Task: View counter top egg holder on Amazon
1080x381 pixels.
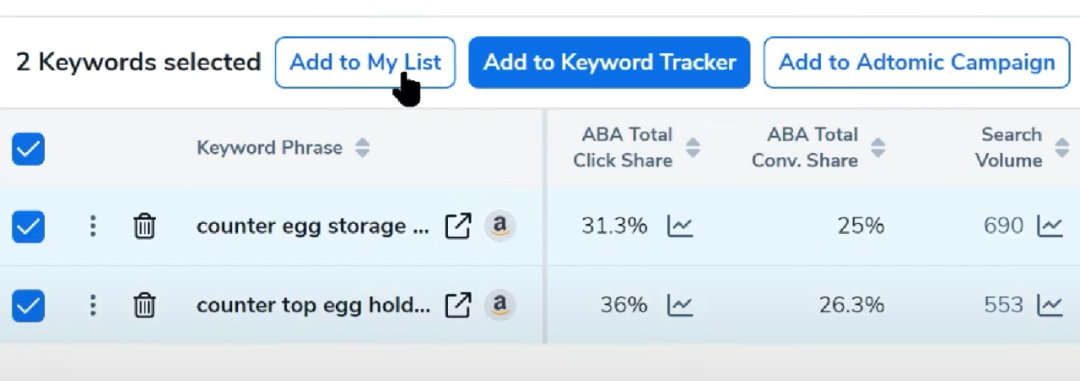Action: point(500,305)
